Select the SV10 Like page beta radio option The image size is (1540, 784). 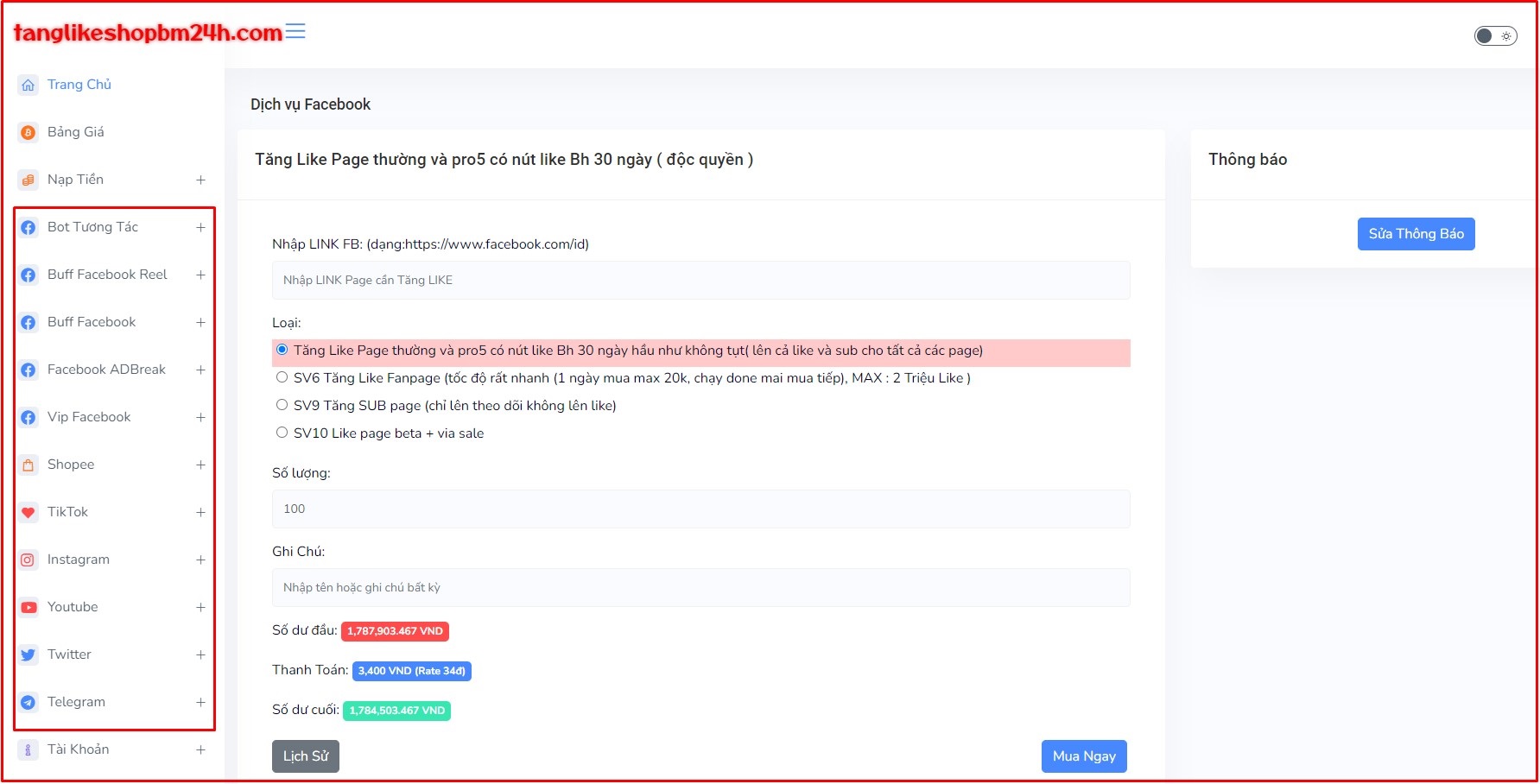282,433
